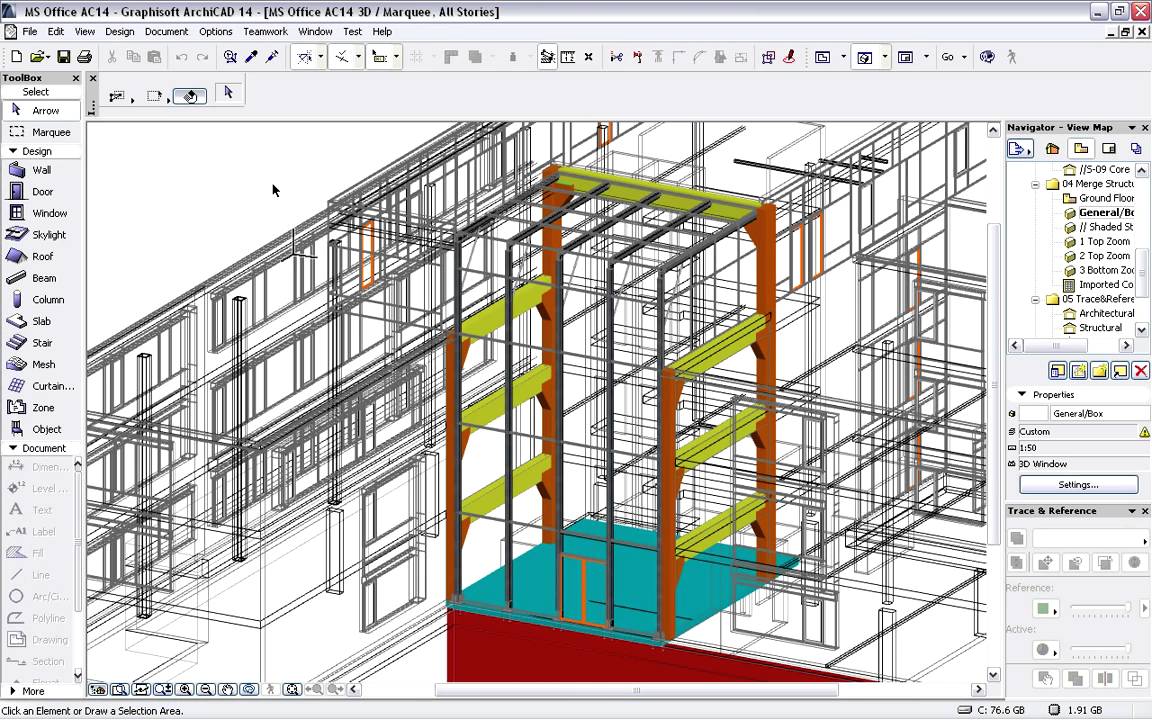The image size is (1152, 720).
Task: Activate the Slab tool
Action: pyautogui.click(x=42, y=321)
